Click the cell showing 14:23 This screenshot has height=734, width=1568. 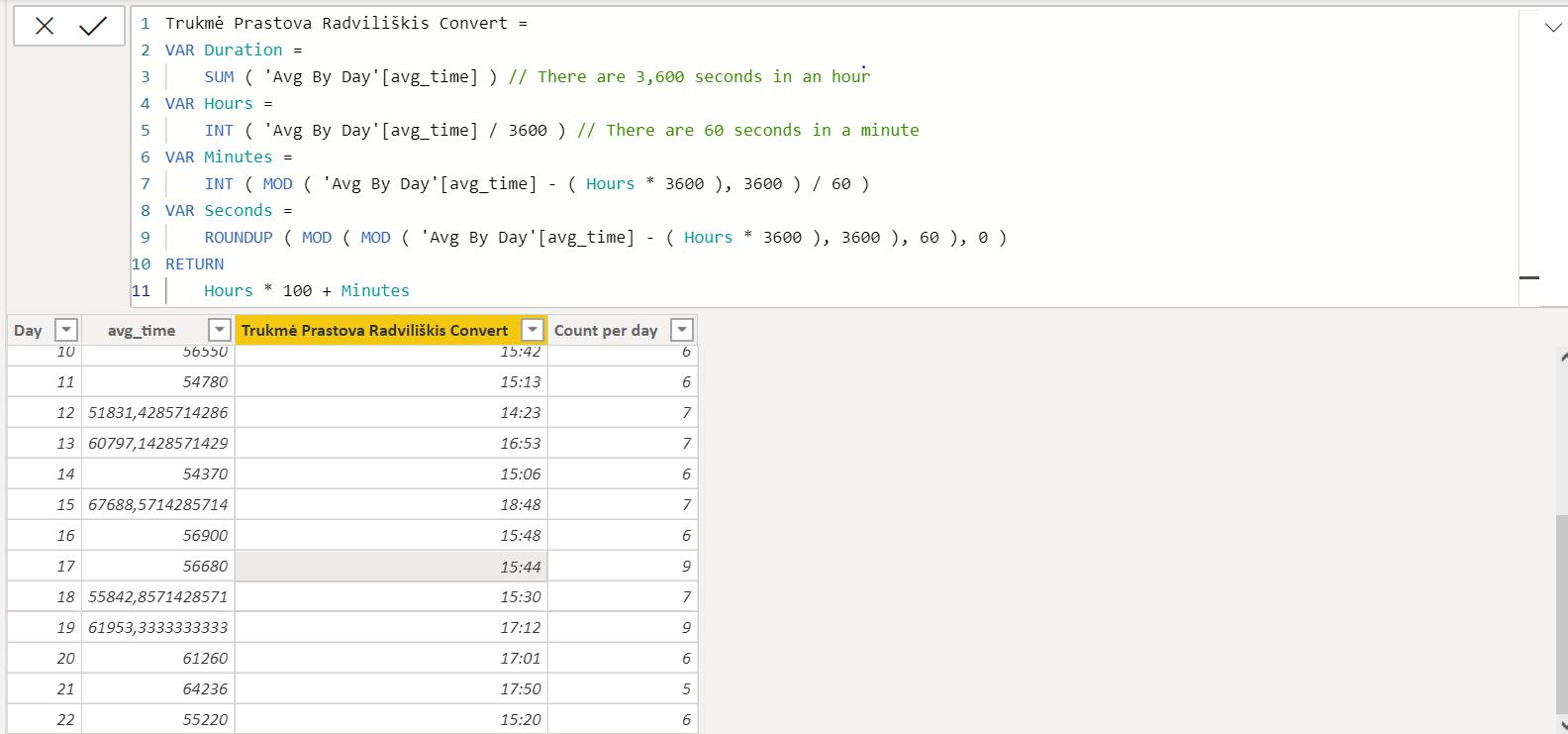coord(391,412)
